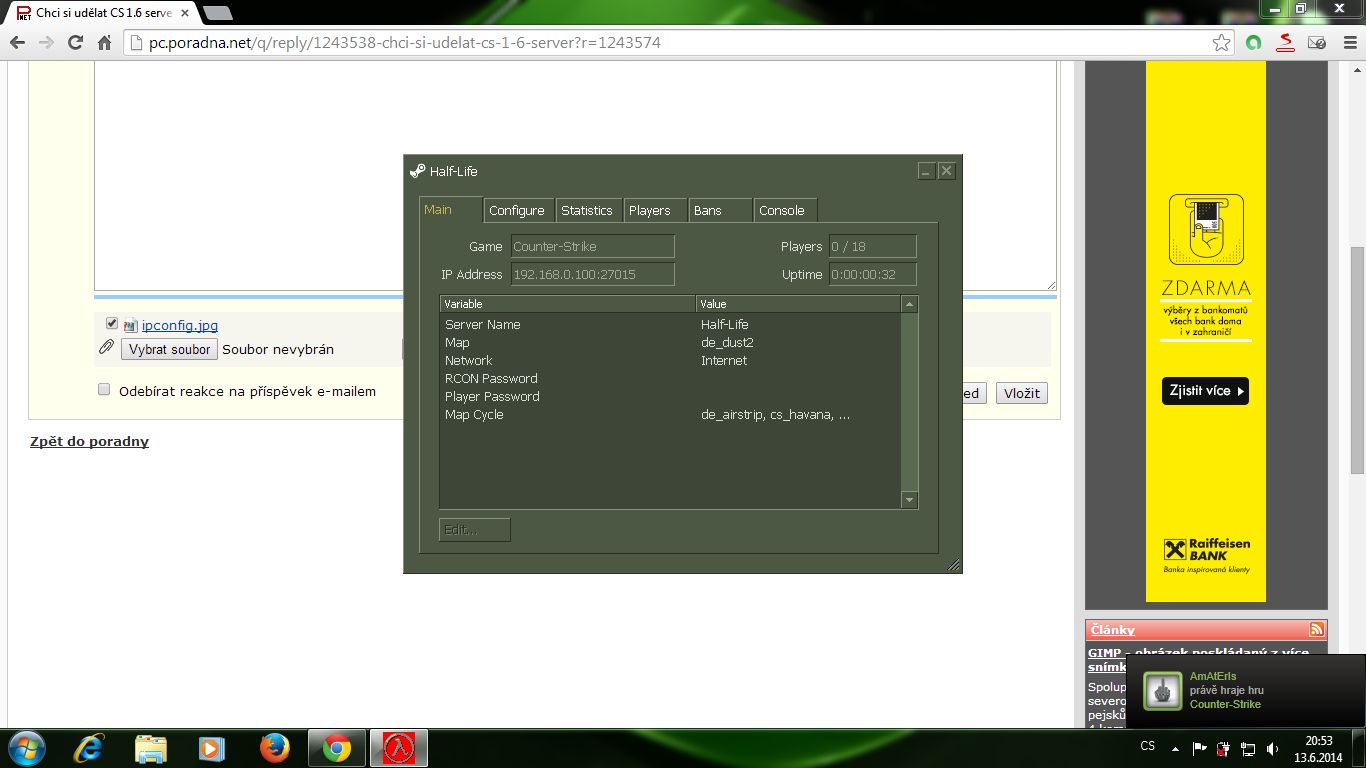Open the network icon in system tray
Screen dimensions: 1366x768
[1247, 747]
